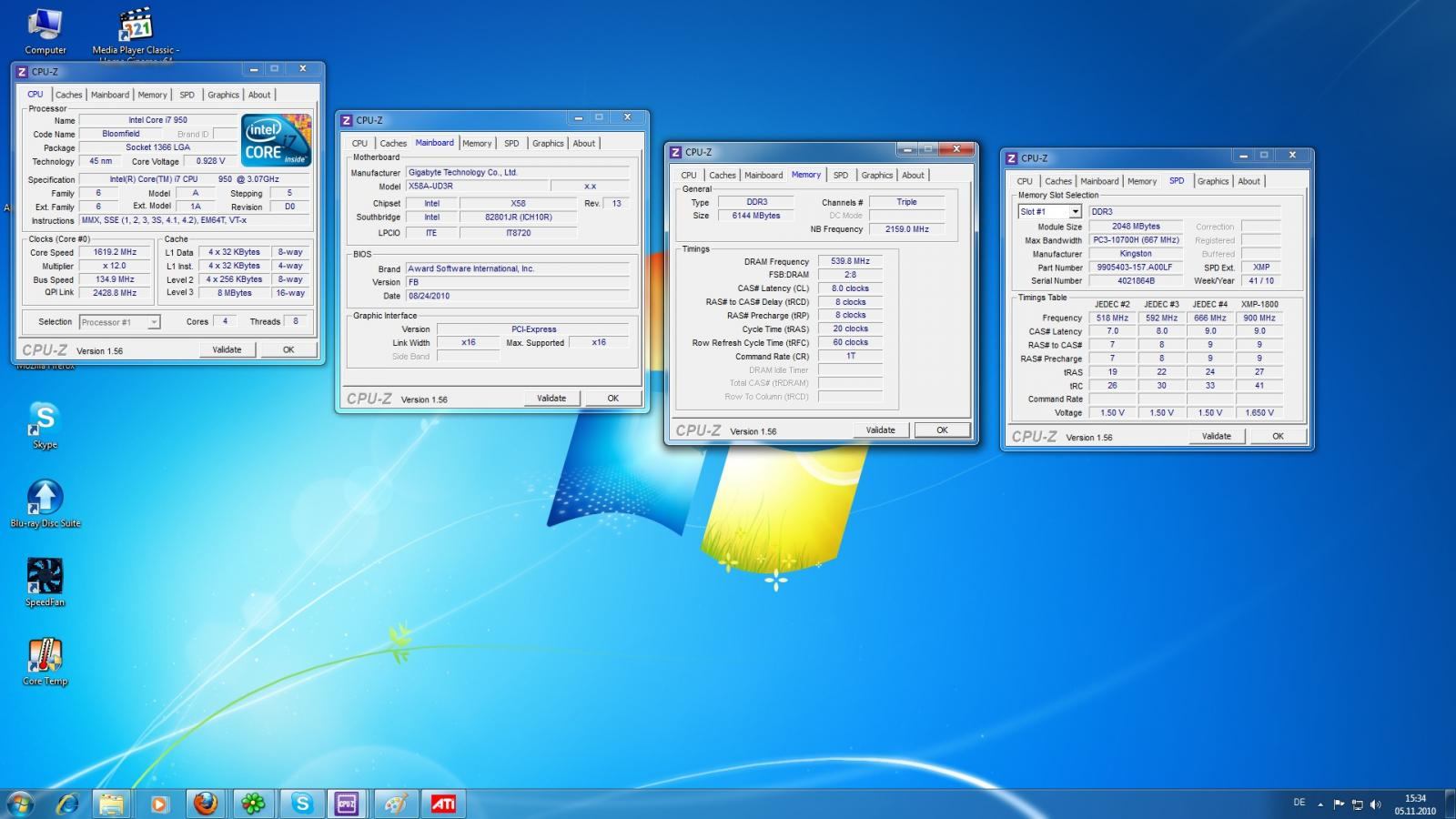Image resolution: width=1456 pixels, height=819 pixels.
Task: Click the QPI Link value 2428.8 MHz
Action: click(x=115, y=293)
